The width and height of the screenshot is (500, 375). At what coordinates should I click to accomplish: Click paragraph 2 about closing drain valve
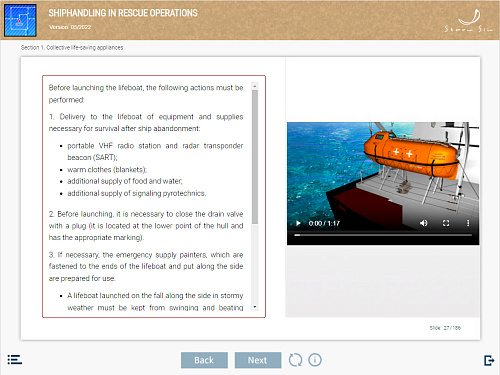pyautogui.click(x=146, y=226)
